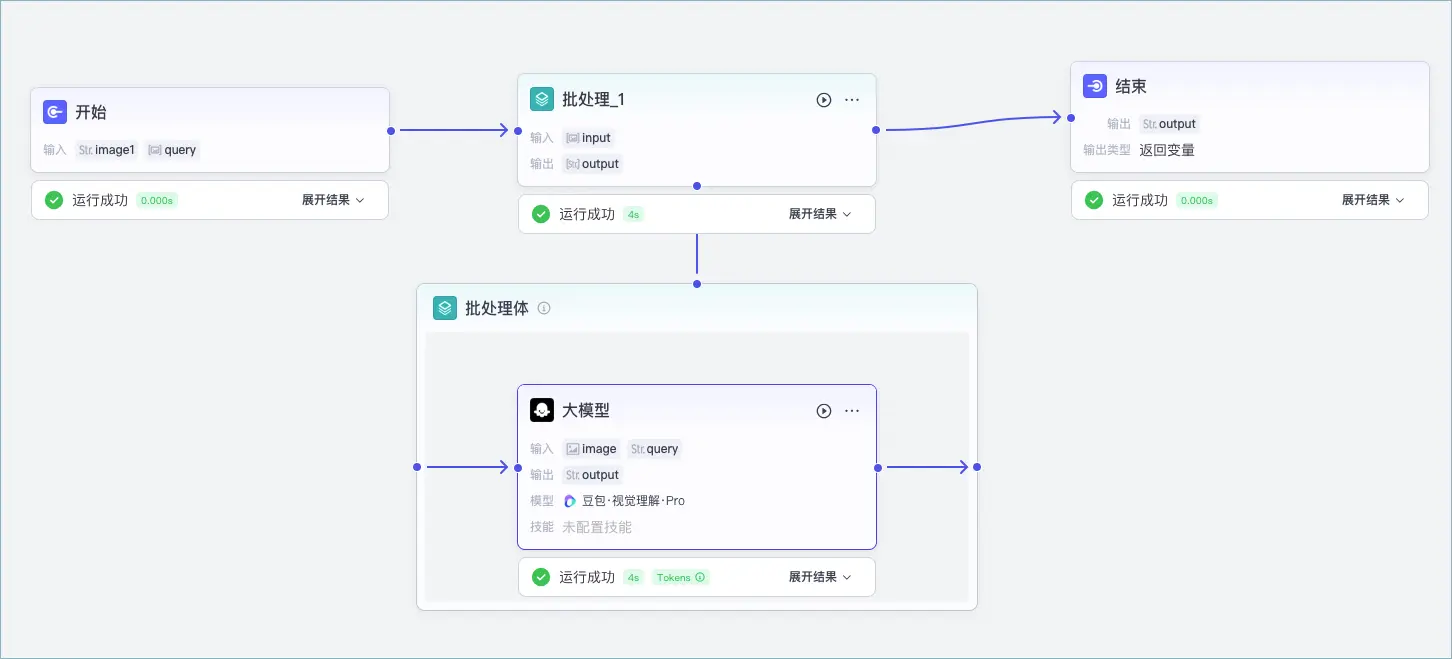
Task: Click the query input tag in 大模型
Action: click(x=655, y=449)
